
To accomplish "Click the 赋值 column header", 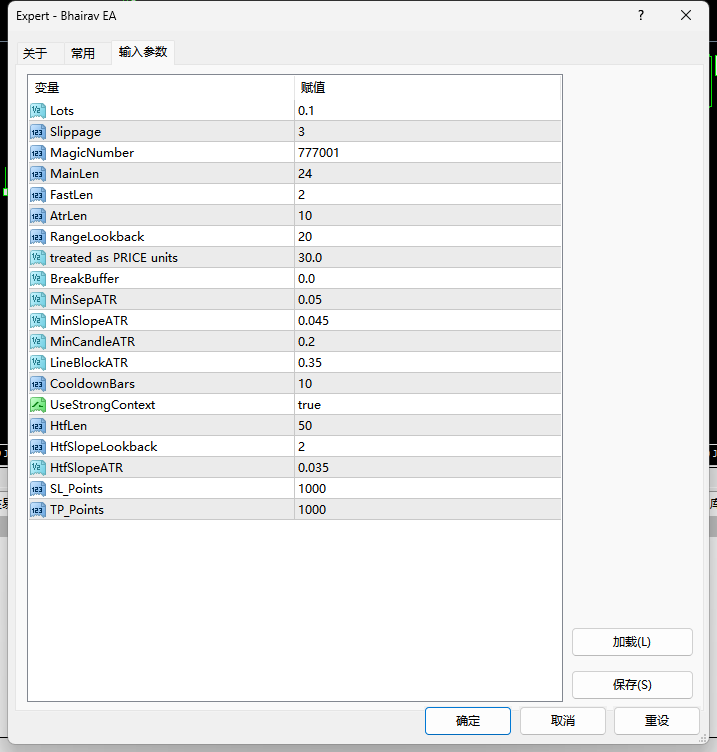I will (x=427, y=88).
